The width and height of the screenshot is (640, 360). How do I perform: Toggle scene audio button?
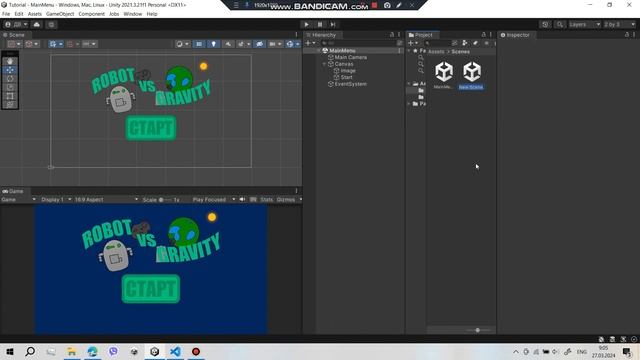(x=228, y=44)
